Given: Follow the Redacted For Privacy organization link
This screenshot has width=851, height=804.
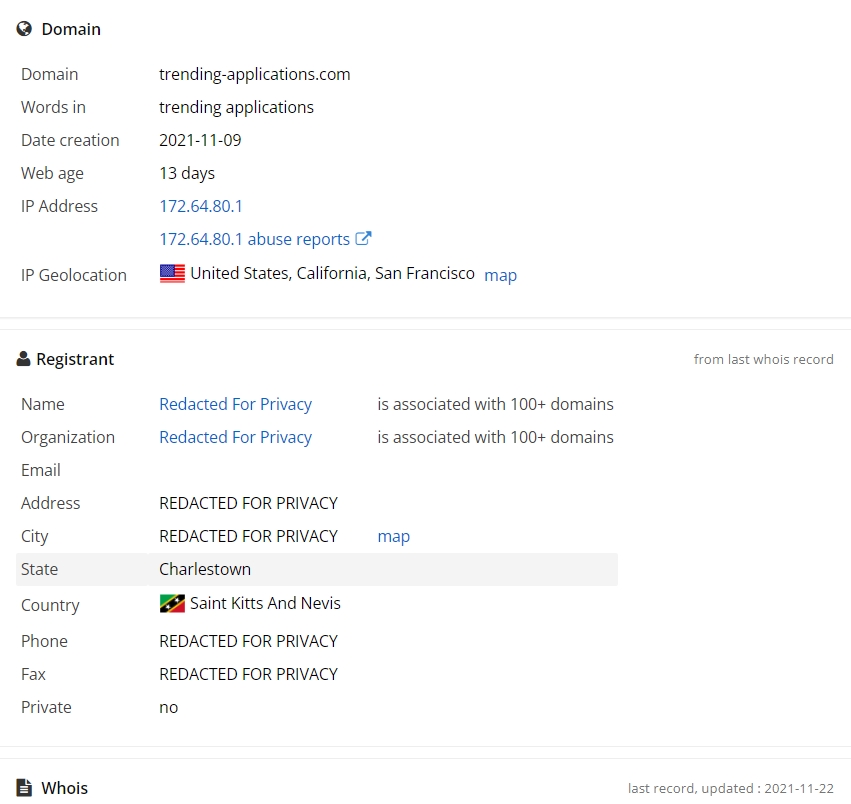Looking at the screenshot, I should [236, 438].
